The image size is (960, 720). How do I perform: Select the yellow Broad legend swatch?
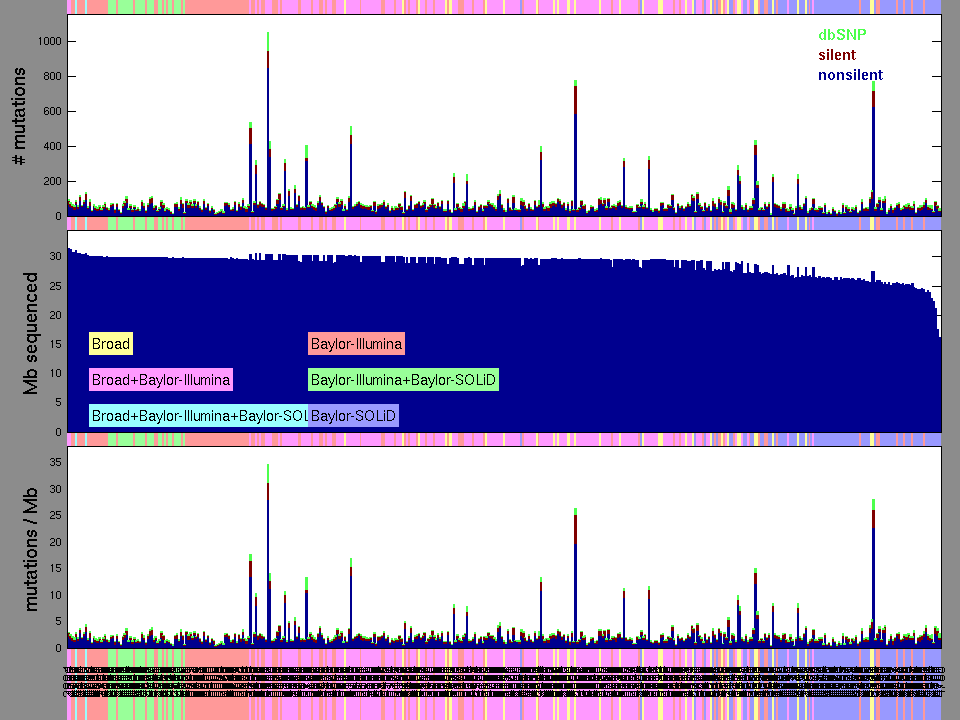point(110,344)
